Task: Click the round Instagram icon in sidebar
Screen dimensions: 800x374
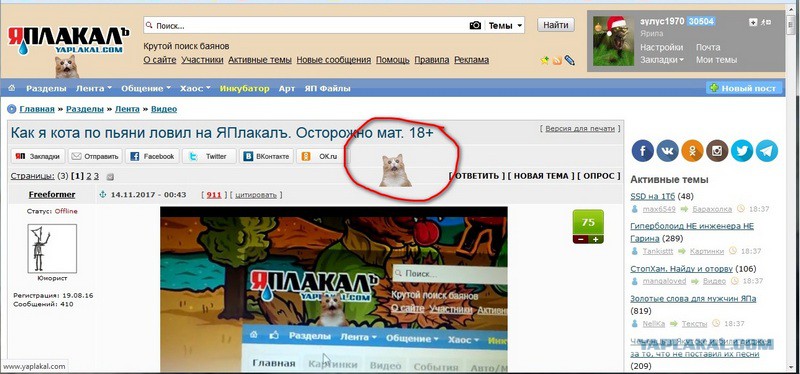Action: [717, 151]
